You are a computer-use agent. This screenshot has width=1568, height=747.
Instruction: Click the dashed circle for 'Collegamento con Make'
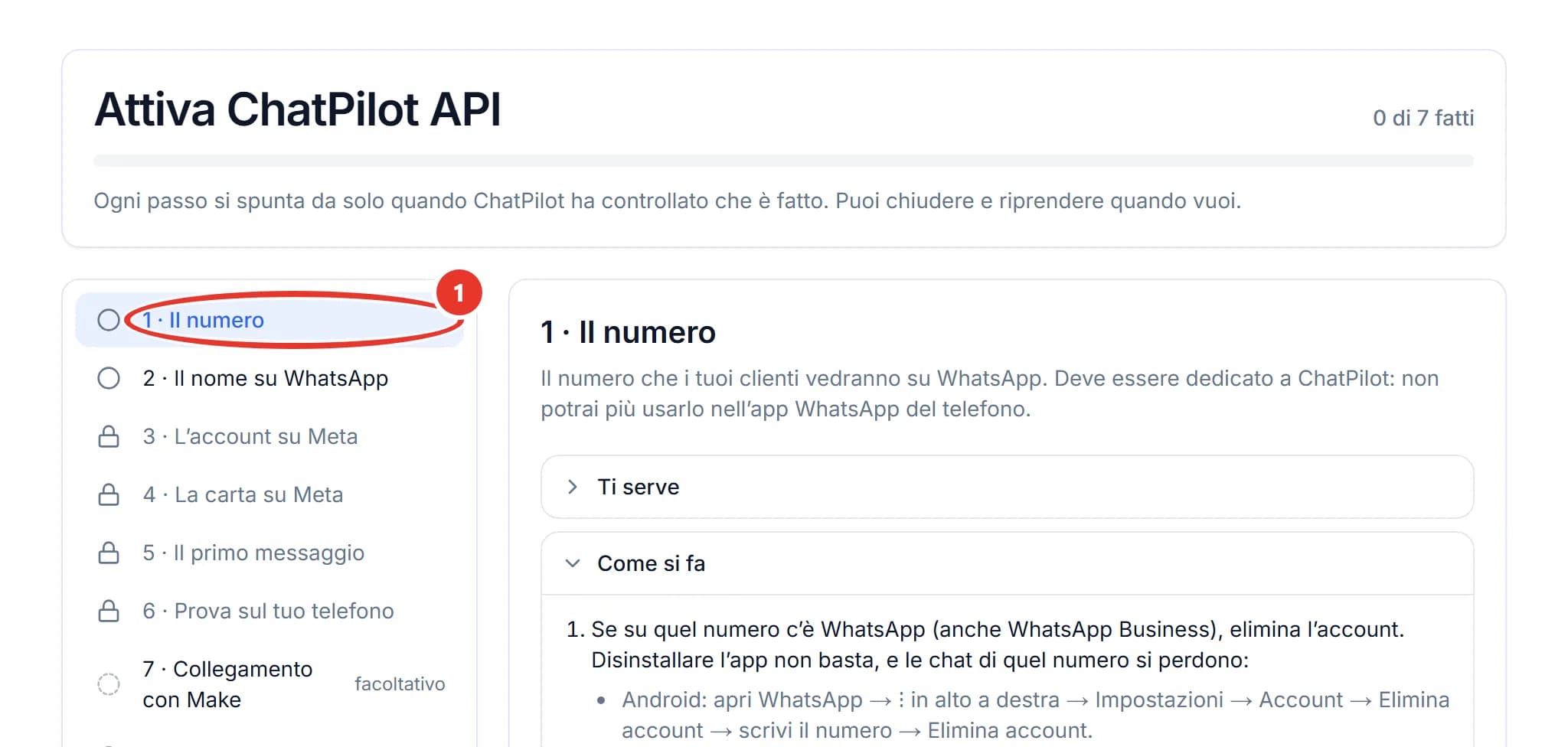click(x=109, y=684)
